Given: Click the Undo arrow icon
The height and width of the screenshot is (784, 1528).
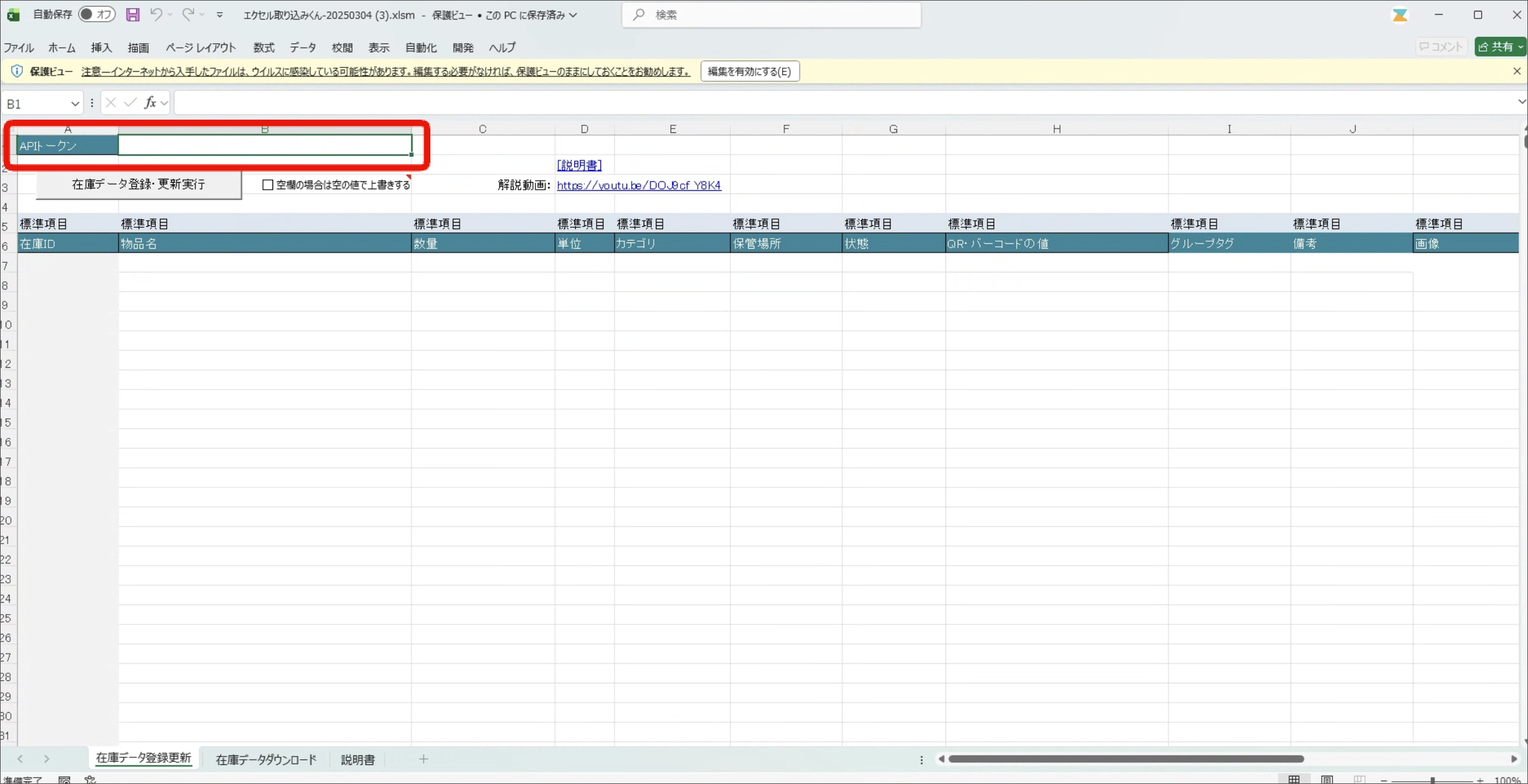Looking at the screenshot, I should 156,15.
